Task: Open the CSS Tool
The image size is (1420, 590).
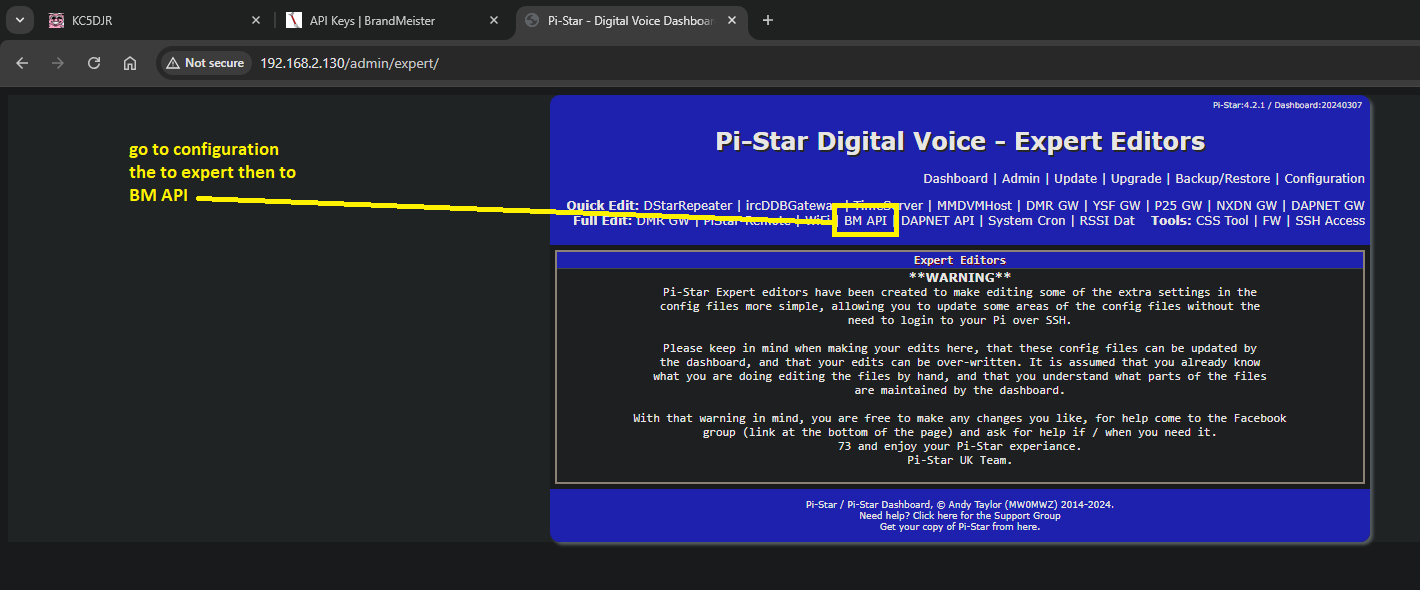Action: coord(1222,221)
